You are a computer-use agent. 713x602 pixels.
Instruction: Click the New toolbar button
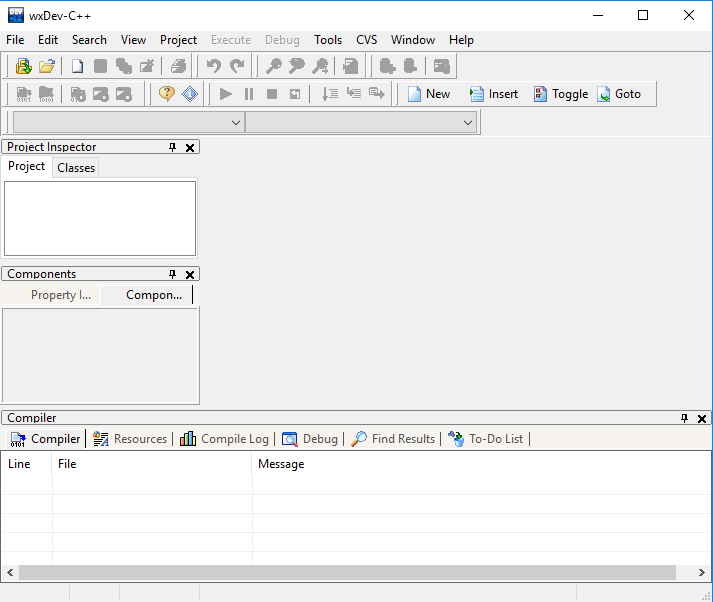(428, 94)
